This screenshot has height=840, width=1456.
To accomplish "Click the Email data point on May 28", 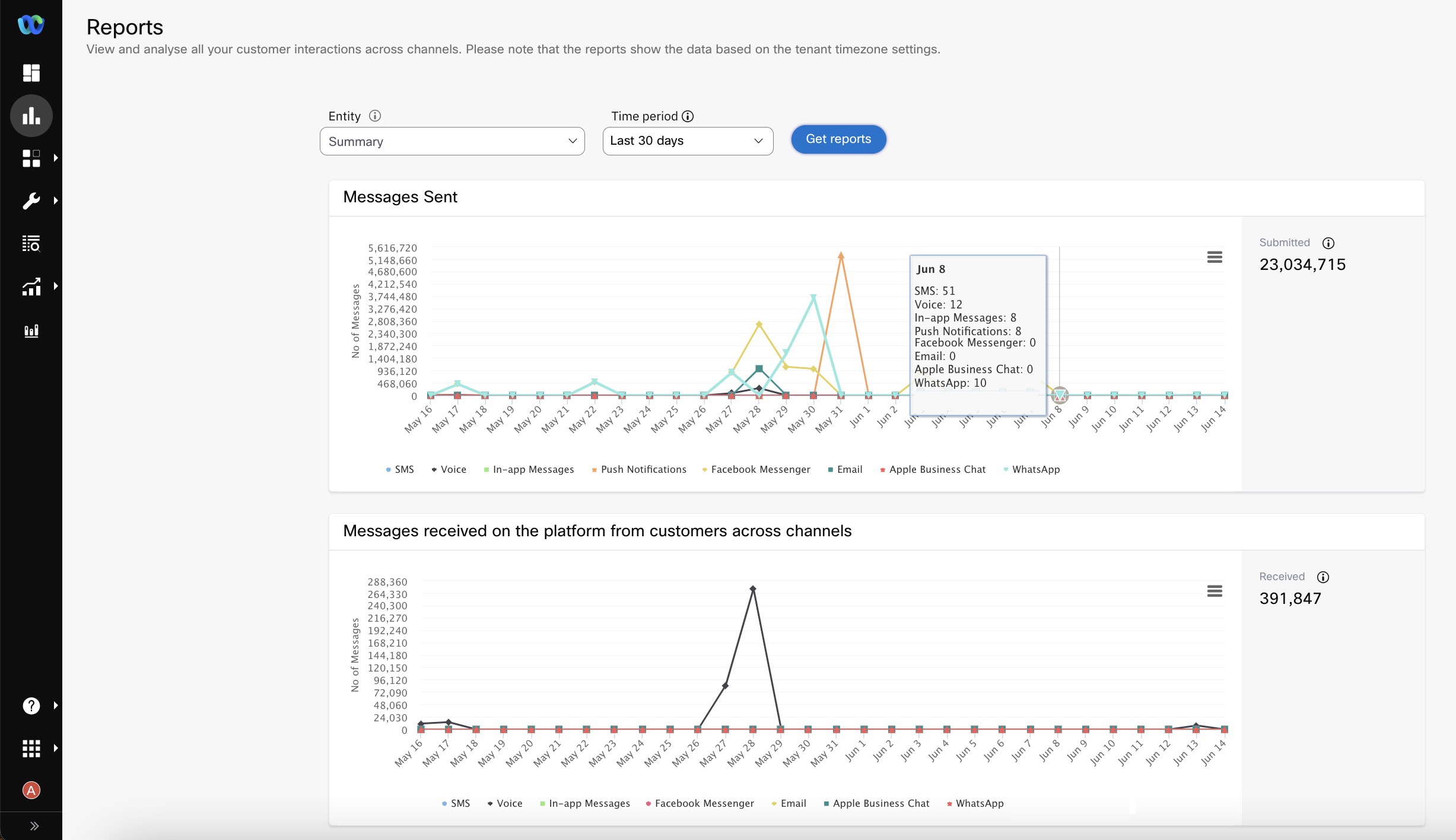I will click(x=759, y=369).
